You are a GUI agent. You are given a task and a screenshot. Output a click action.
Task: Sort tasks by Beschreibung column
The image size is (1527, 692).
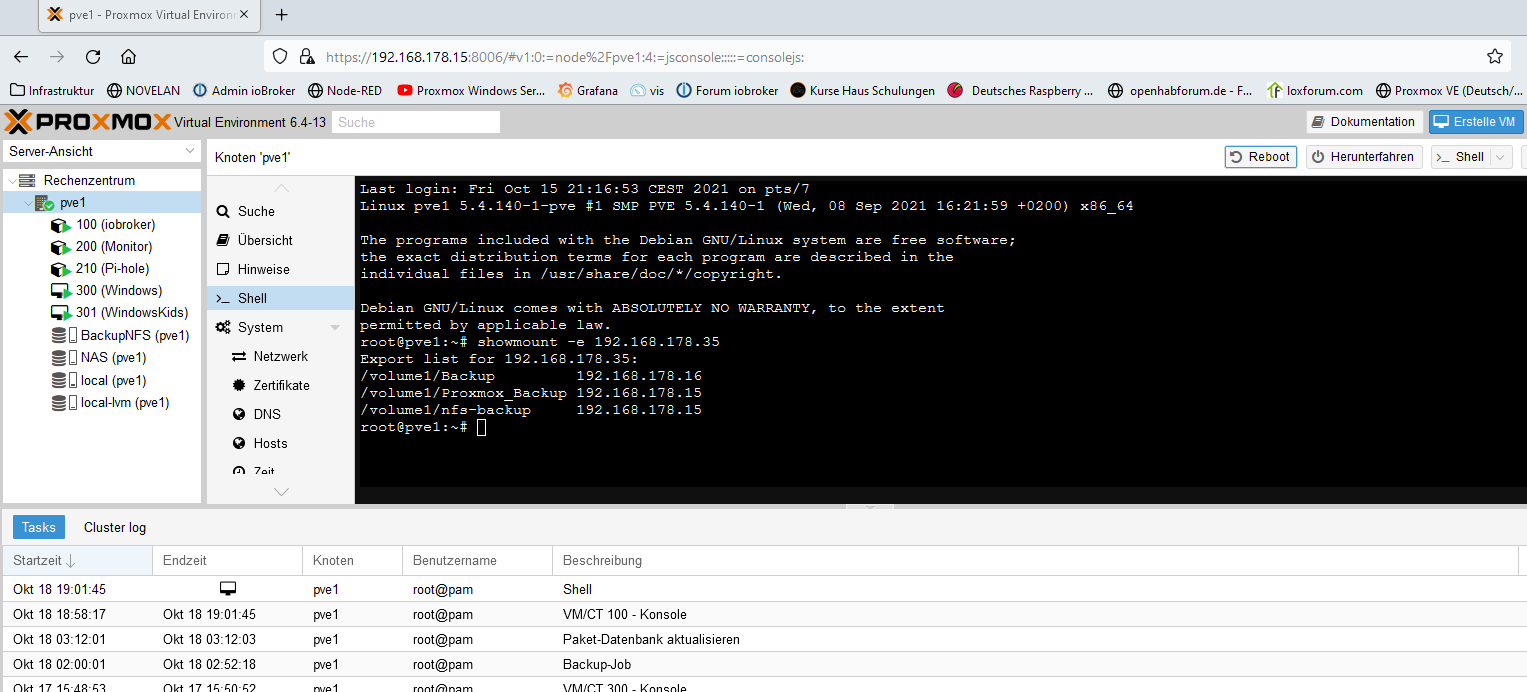[1035, 560]
